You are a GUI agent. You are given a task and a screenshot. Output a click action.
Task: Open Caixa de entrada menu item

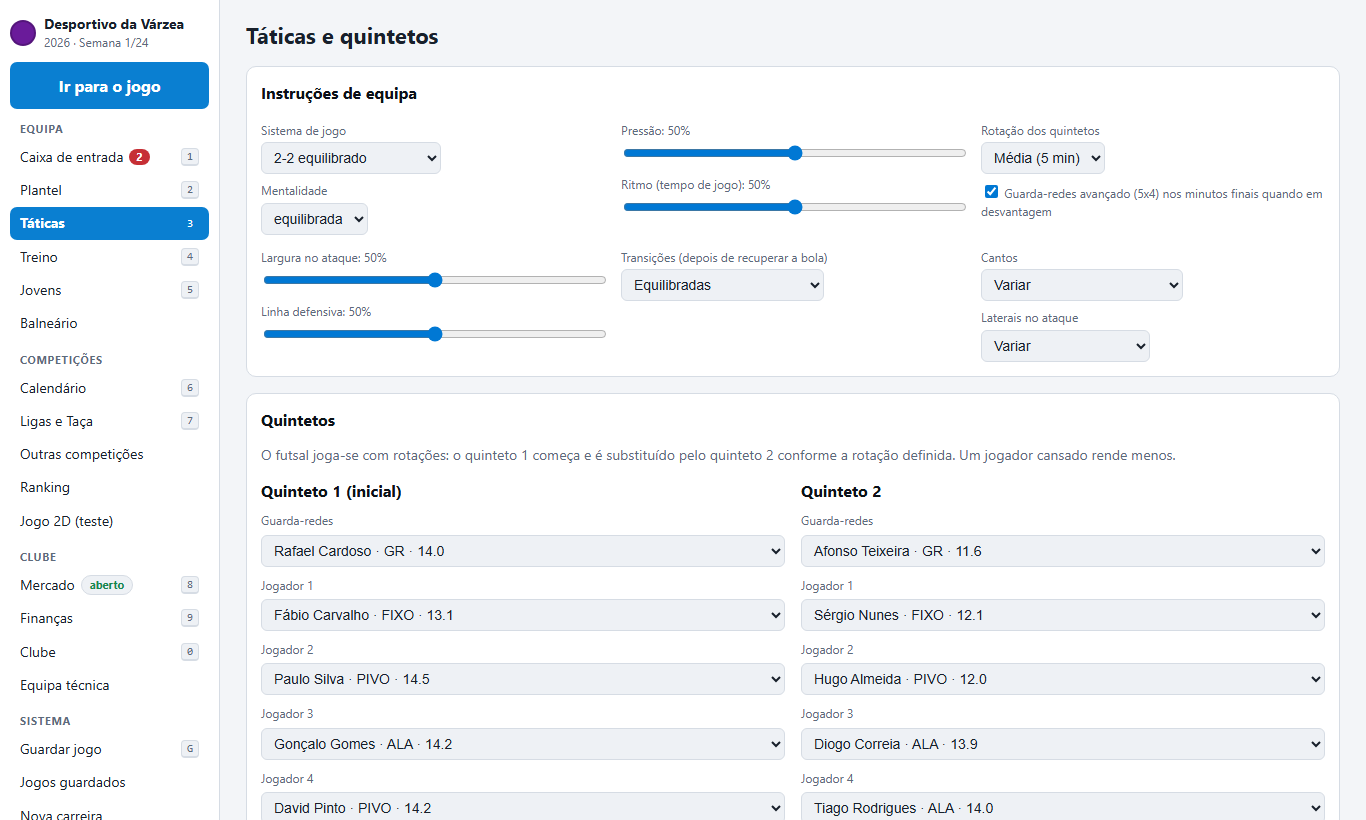click(x=109, y=157)
